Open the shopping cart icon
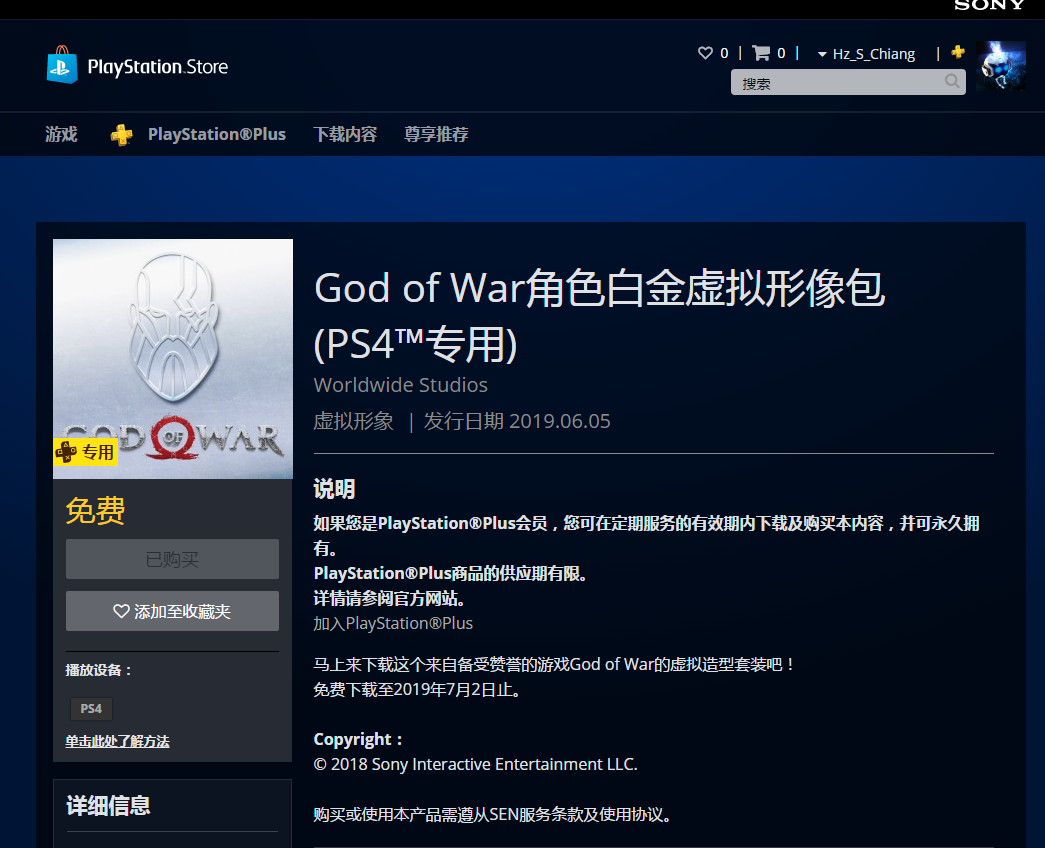This screenshot has width=1045, height=848. pos(760,53)
